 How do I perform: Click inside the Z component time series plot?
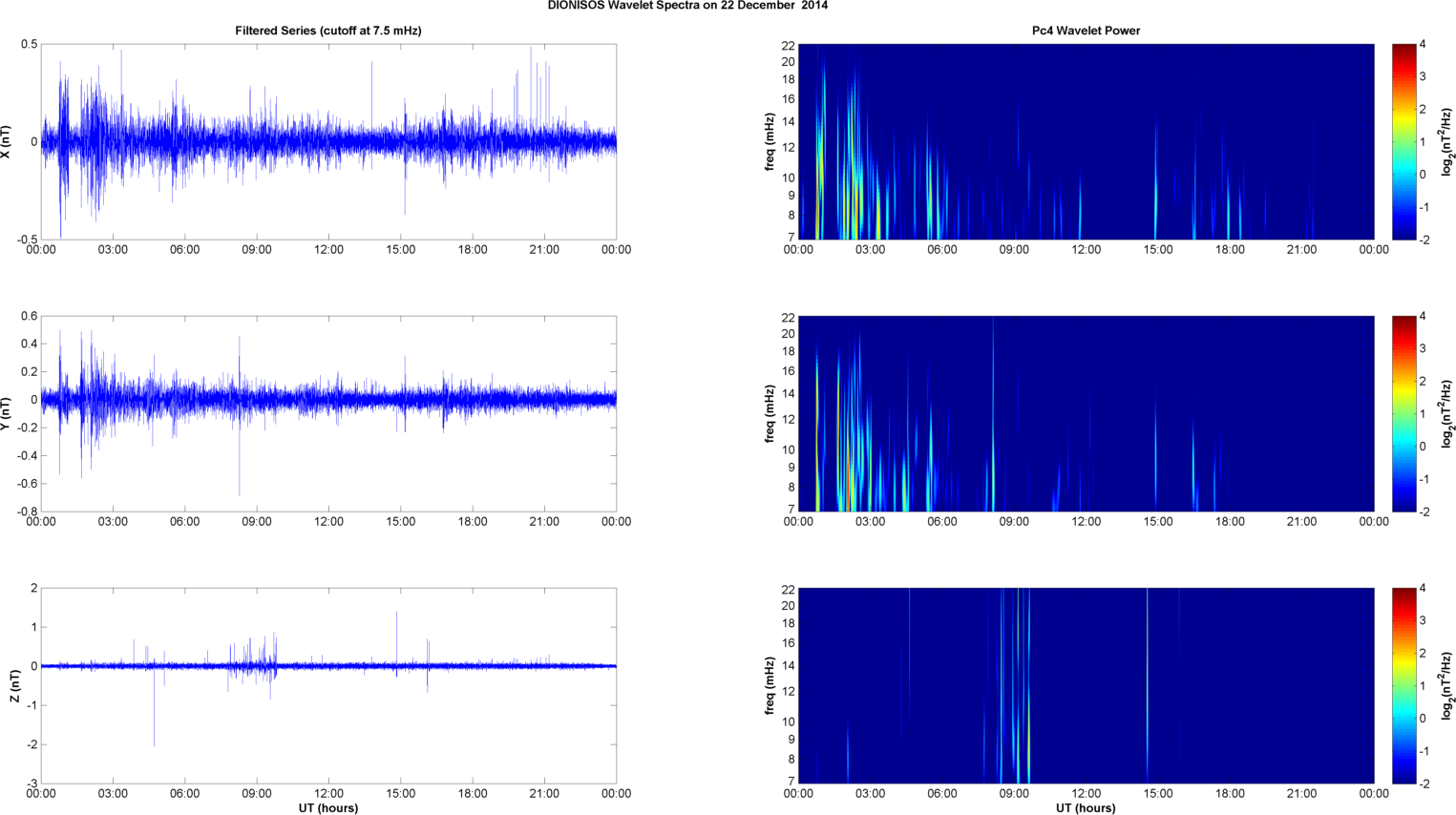coord(328,686)
